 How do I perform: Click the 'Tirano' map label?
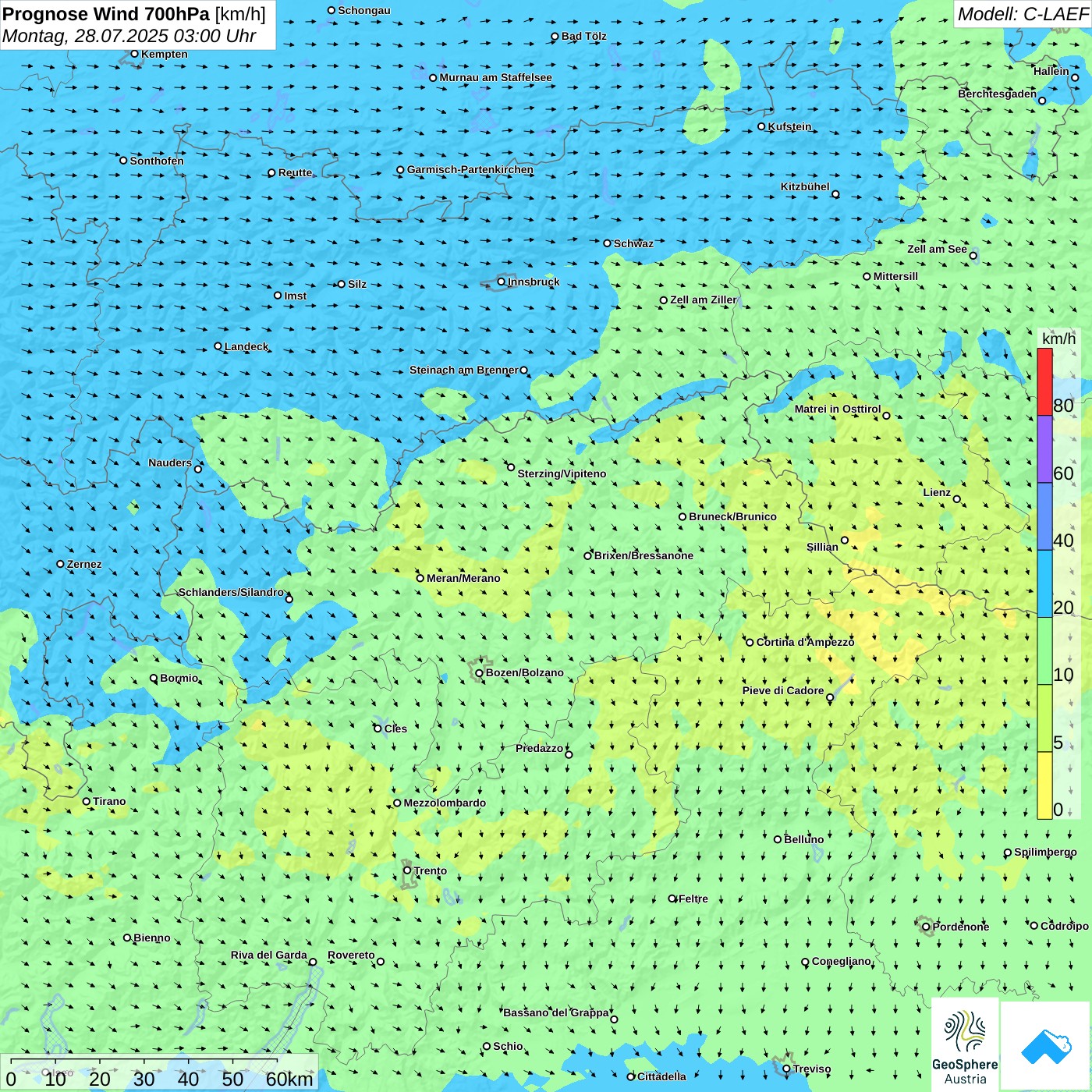[109, 801]
